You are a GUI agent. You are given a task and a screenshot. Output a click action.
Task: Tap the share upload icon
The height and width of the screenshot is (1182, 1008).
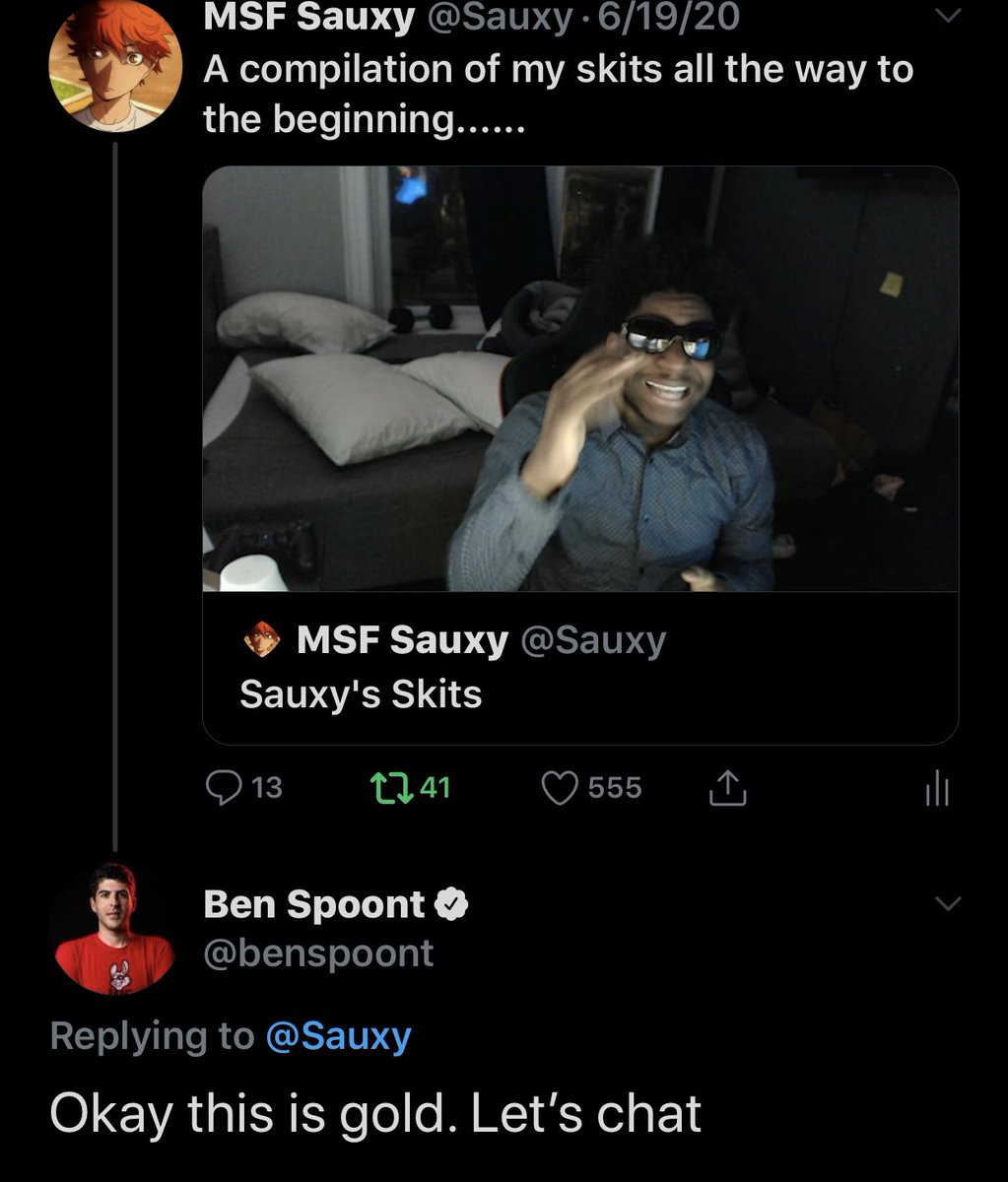(727, 787)
